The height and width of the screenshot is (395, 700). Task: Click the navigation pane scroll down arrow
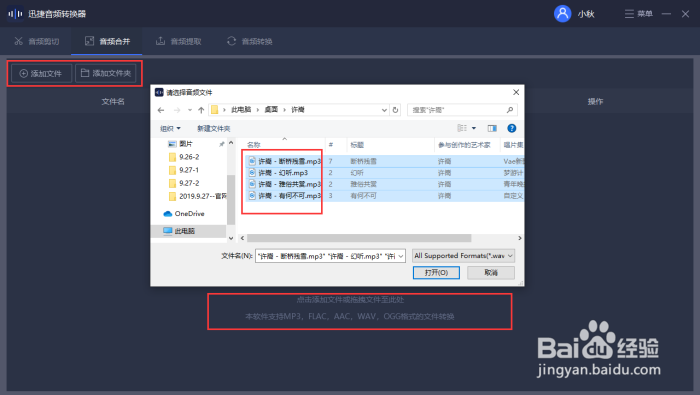(x=231, y=238)
